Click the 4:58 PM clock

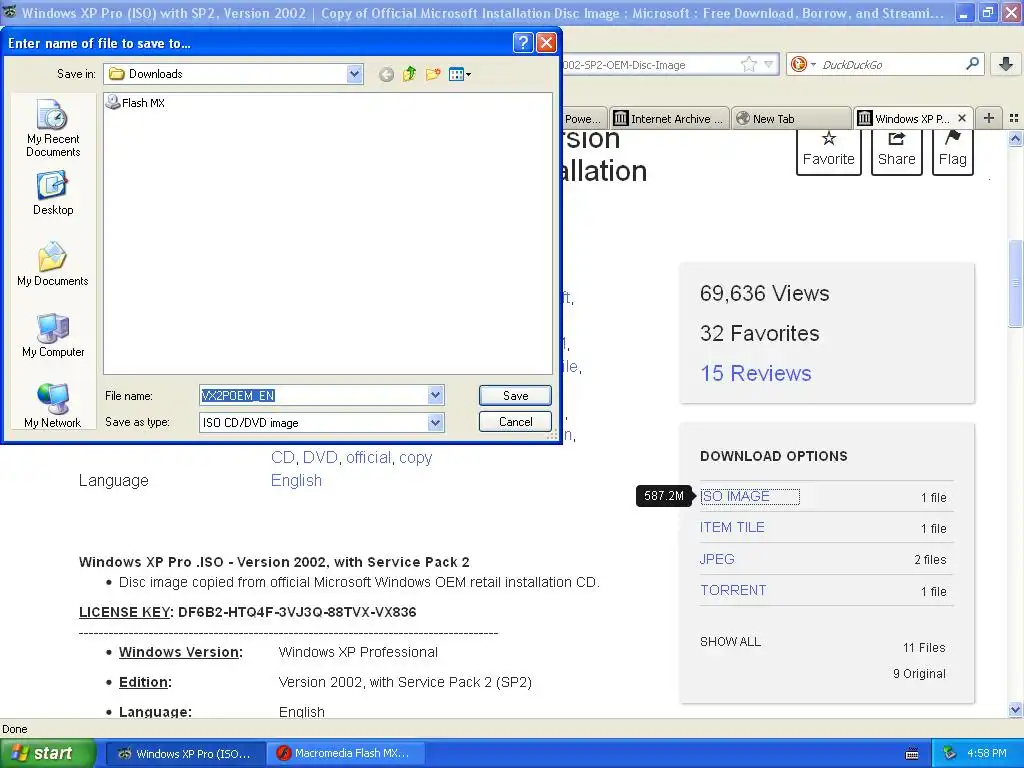986,753
